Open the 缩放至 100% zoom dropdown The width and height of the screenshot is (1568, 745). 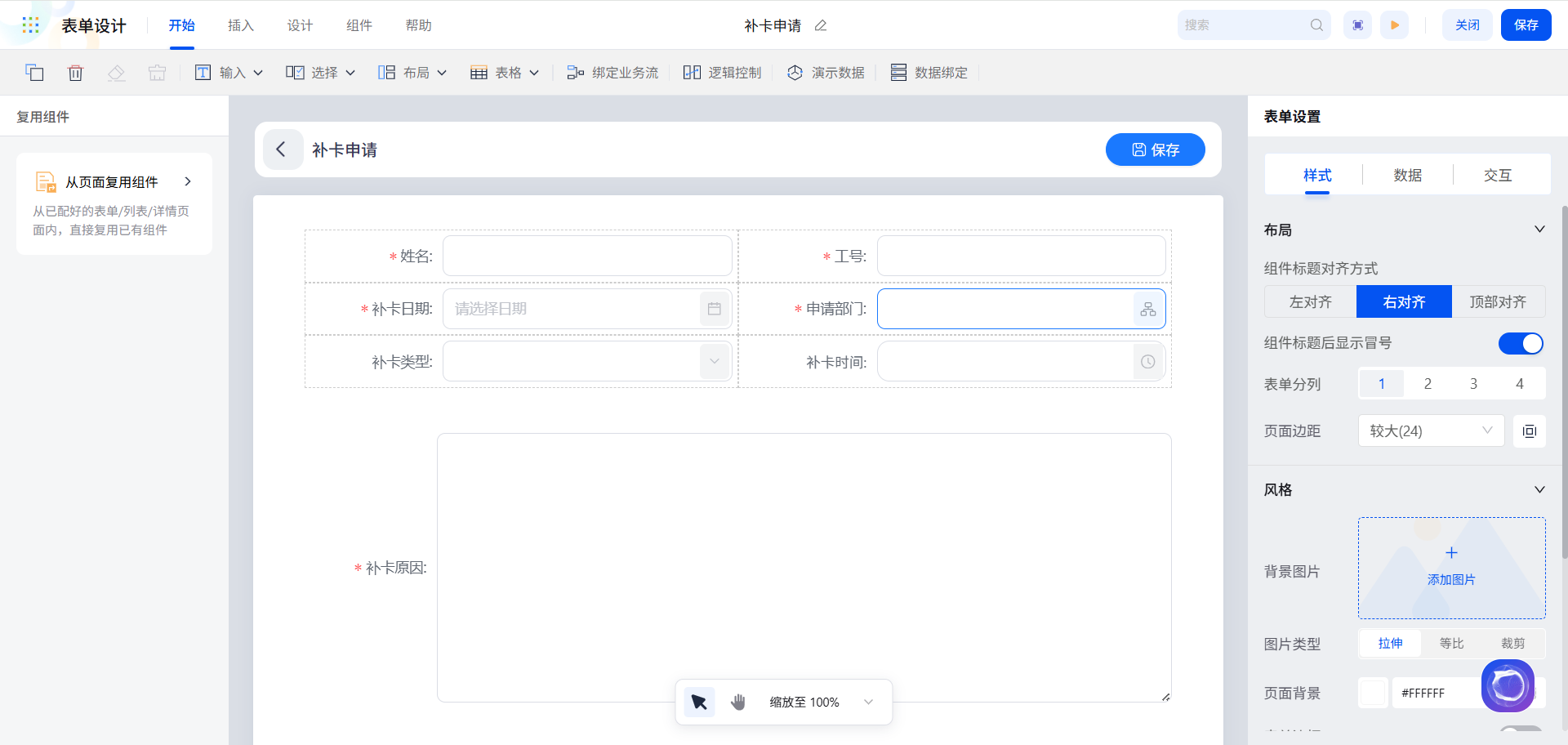tap(868, 702)
